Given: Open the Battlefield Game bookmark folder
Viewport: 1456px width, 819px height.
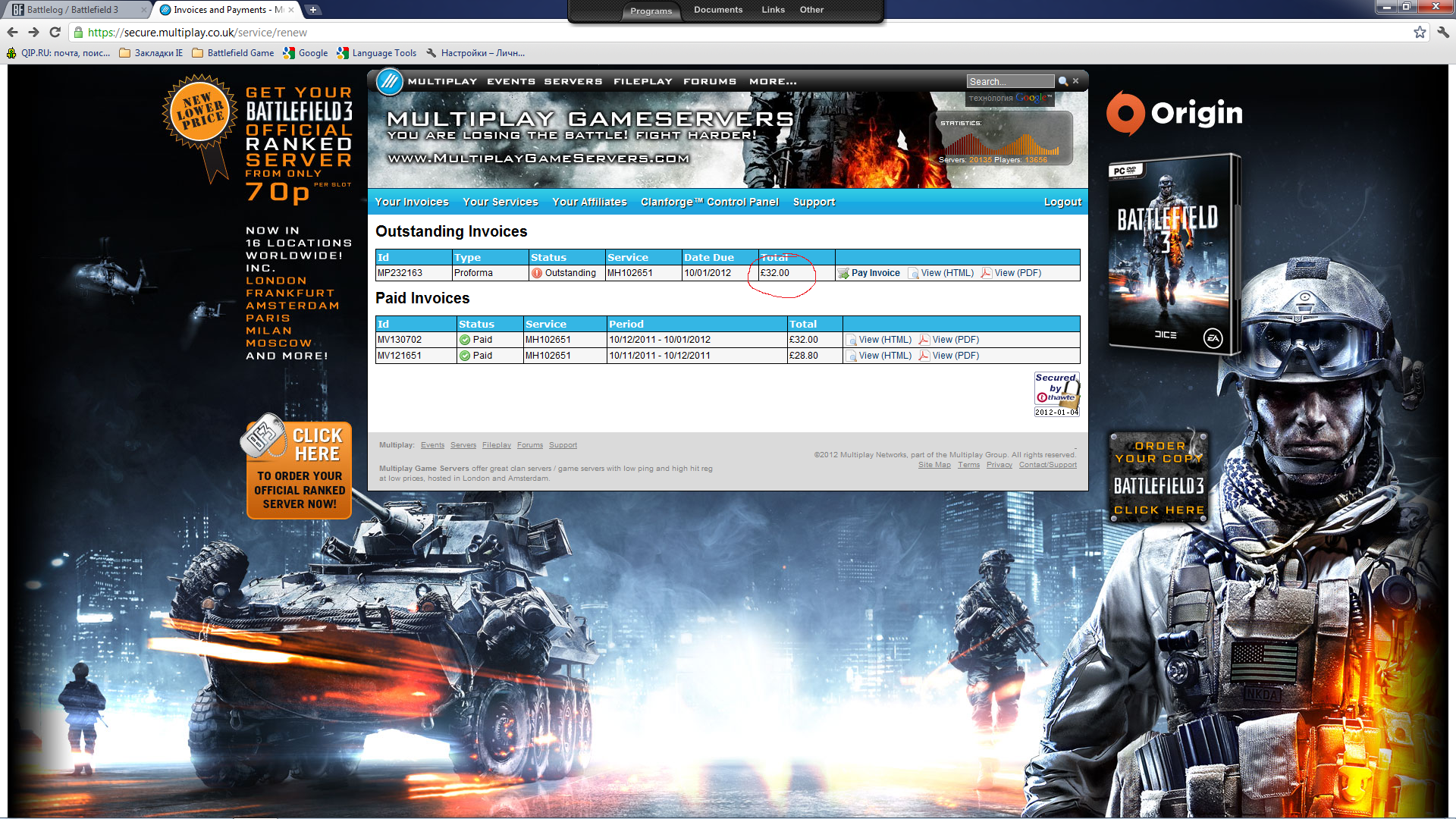Looking at the screenshot, I should pyautogui.click(x=234, y=53).
